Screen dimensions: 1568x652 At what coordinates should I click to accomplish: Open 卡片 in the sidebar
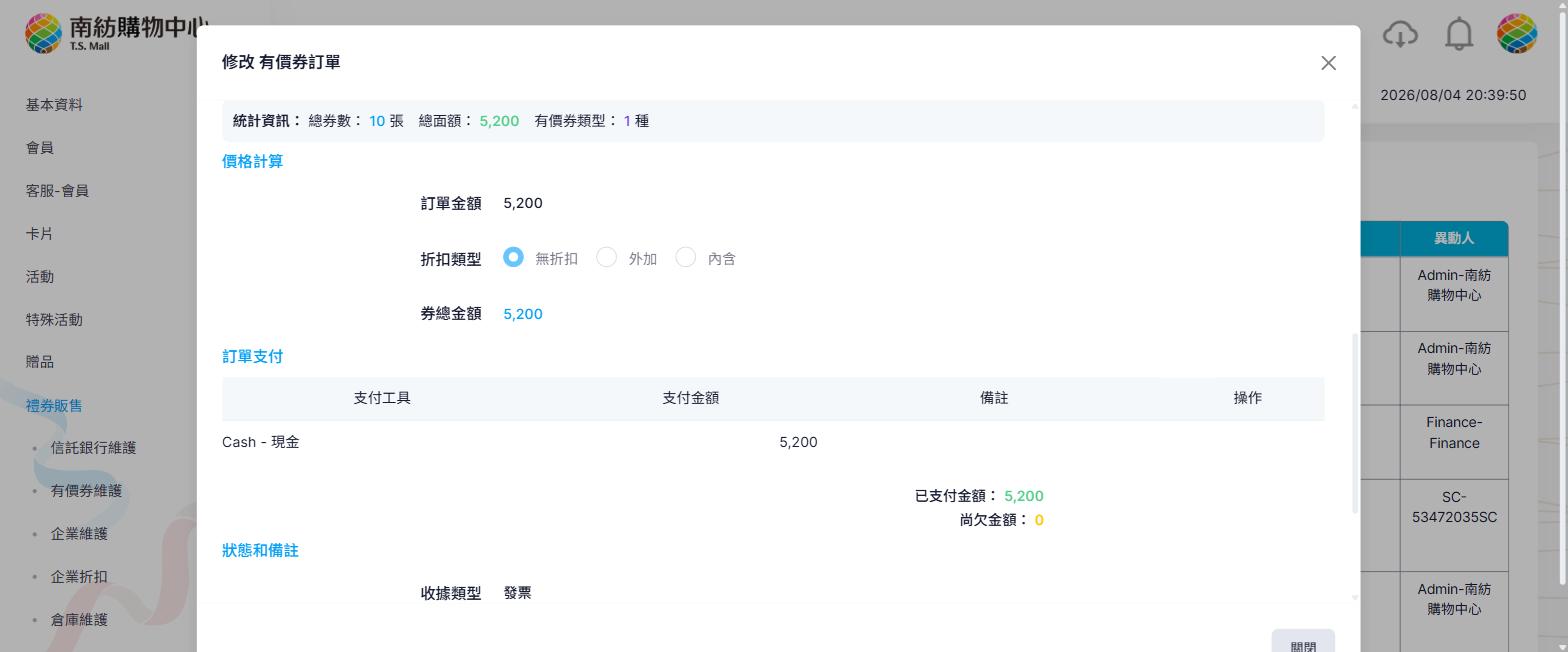click(40, 234)
